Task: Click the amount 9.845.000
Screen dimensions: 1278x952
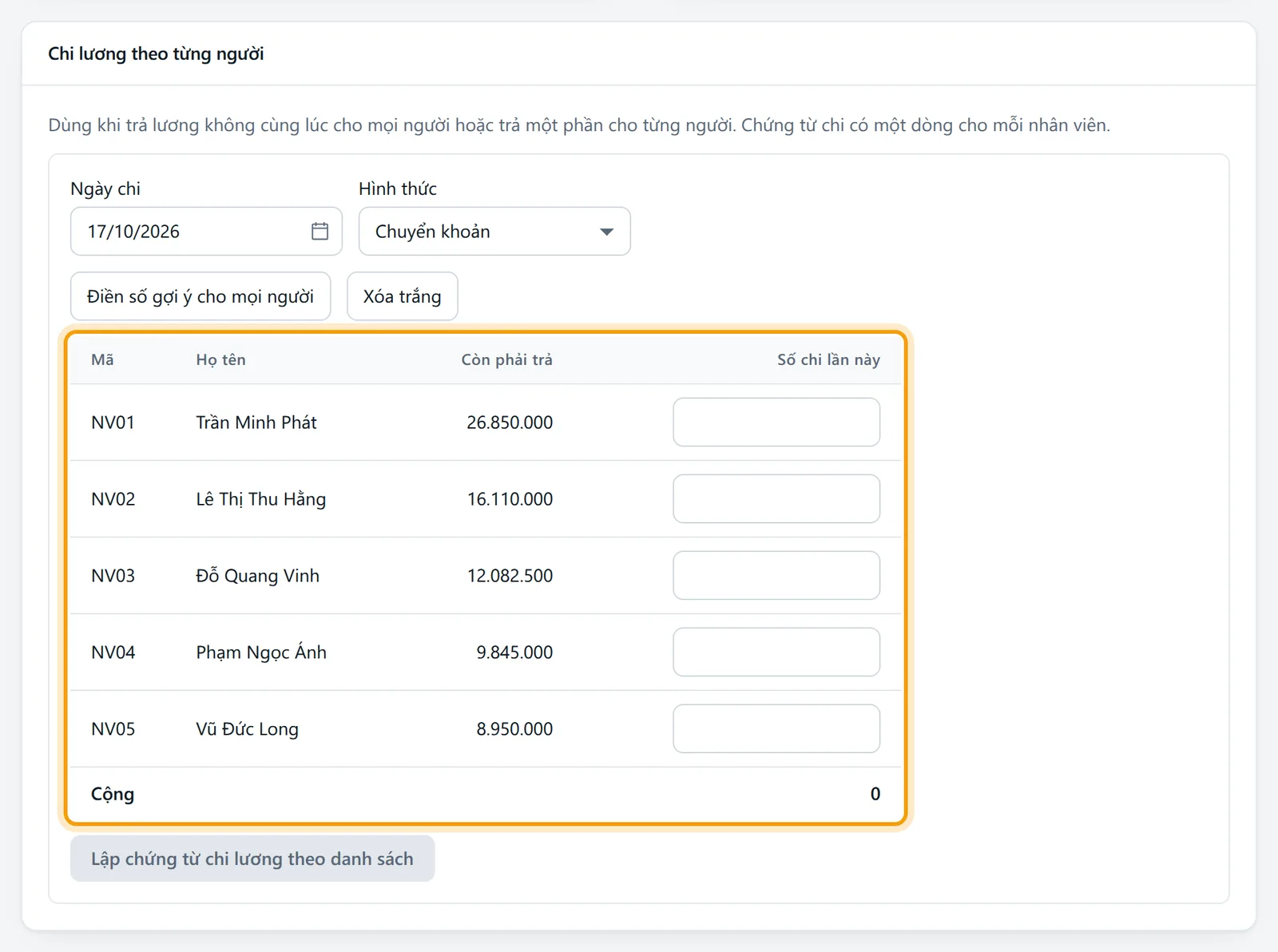Action: click(514, 653)
